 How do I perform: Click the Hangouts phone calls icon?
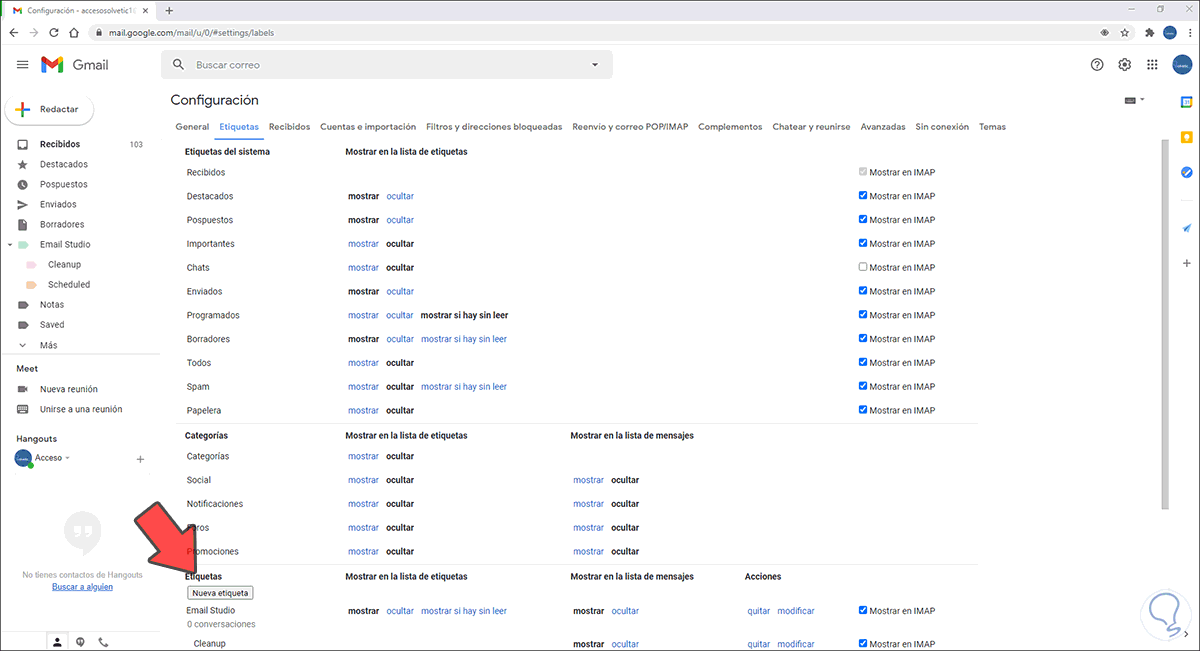coord(103,641)
